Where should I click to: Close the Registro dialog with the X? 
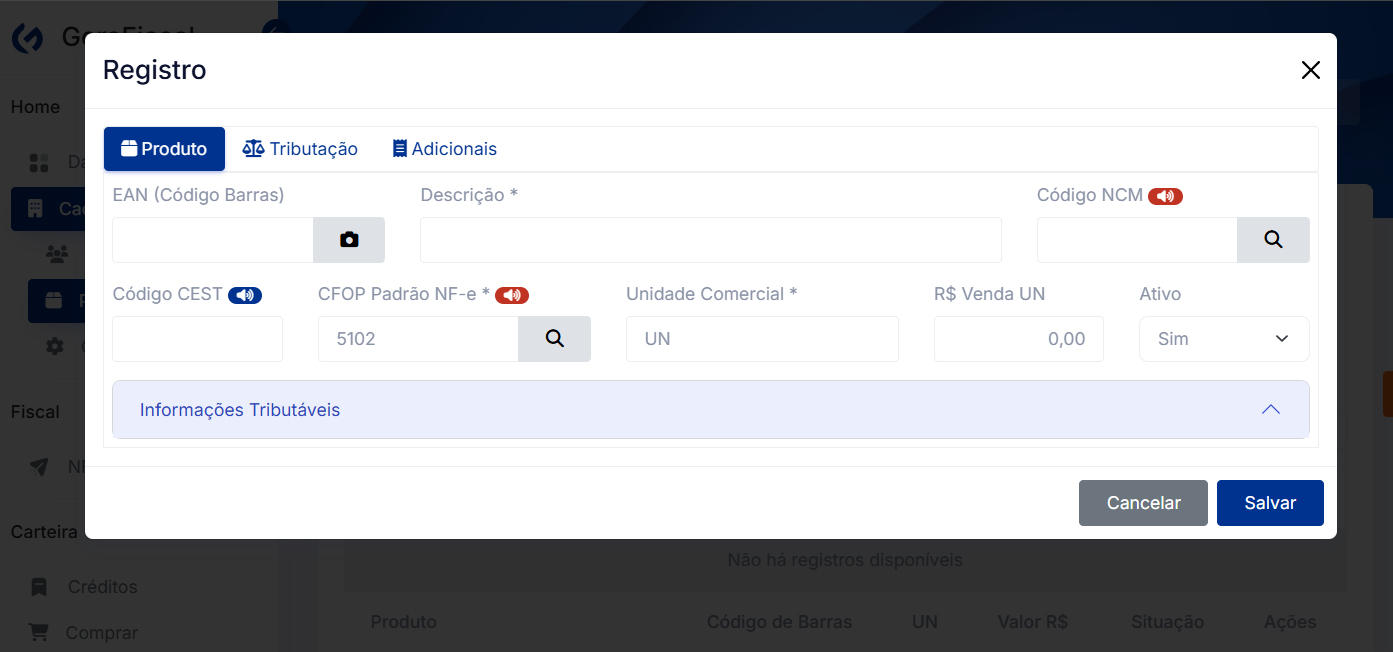coord(1310,70)
